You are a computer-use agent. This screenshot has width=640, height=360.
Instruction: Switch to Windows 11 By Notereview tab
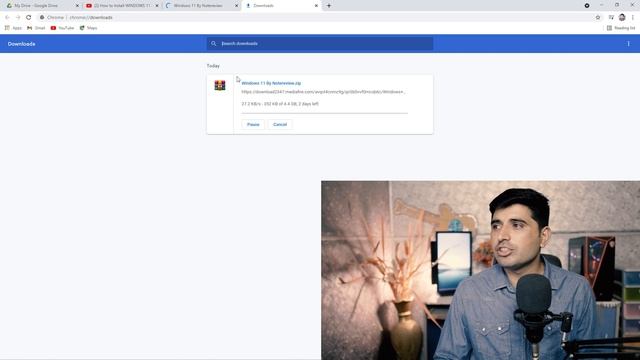pos(201,6)
